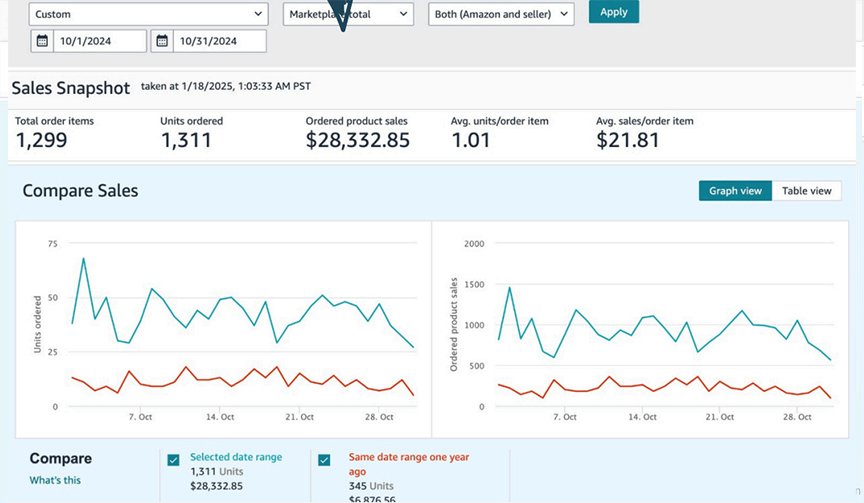The image size is (864, 503).
Task: Click the Avg. sales/order item value $21.81
Action: click(x=628, y=140)
